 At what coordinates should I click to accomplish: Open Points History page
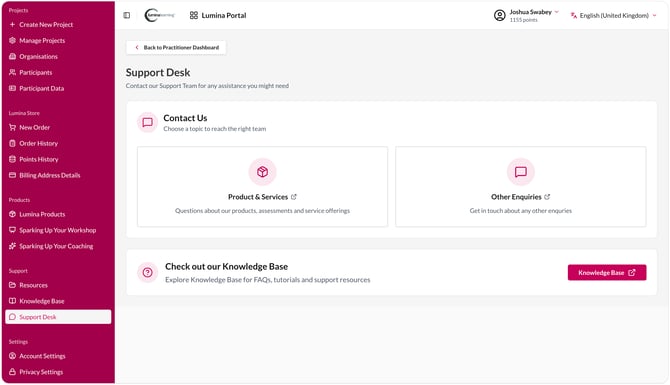(x=58, y=159)
